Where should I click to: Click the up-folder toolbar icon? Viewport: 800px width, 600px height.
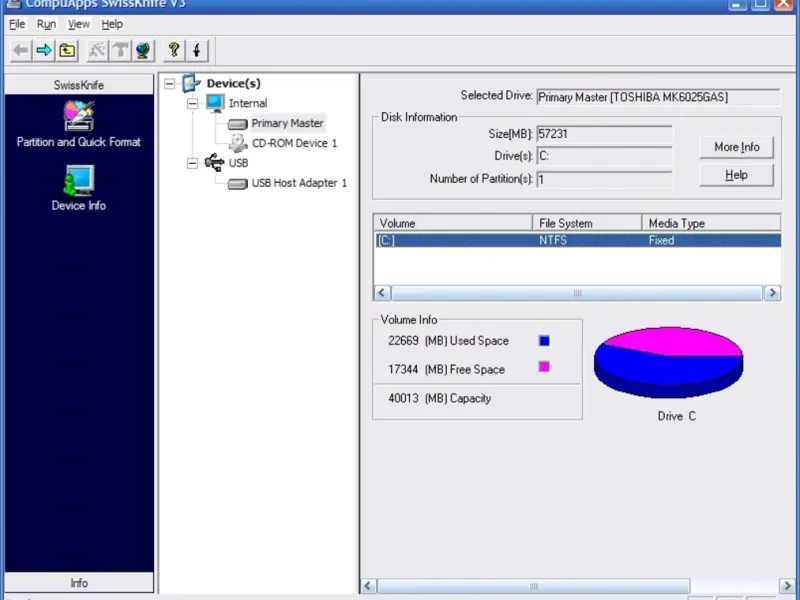(x=67, y=51)
